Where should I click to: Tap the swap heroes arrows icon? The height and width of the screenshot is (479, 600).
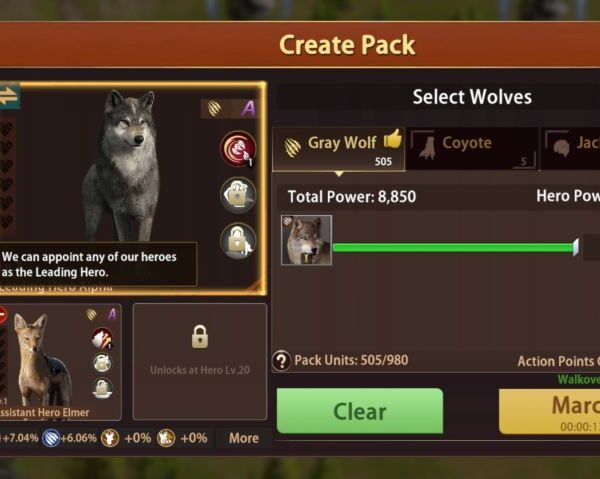click(9, 96)
